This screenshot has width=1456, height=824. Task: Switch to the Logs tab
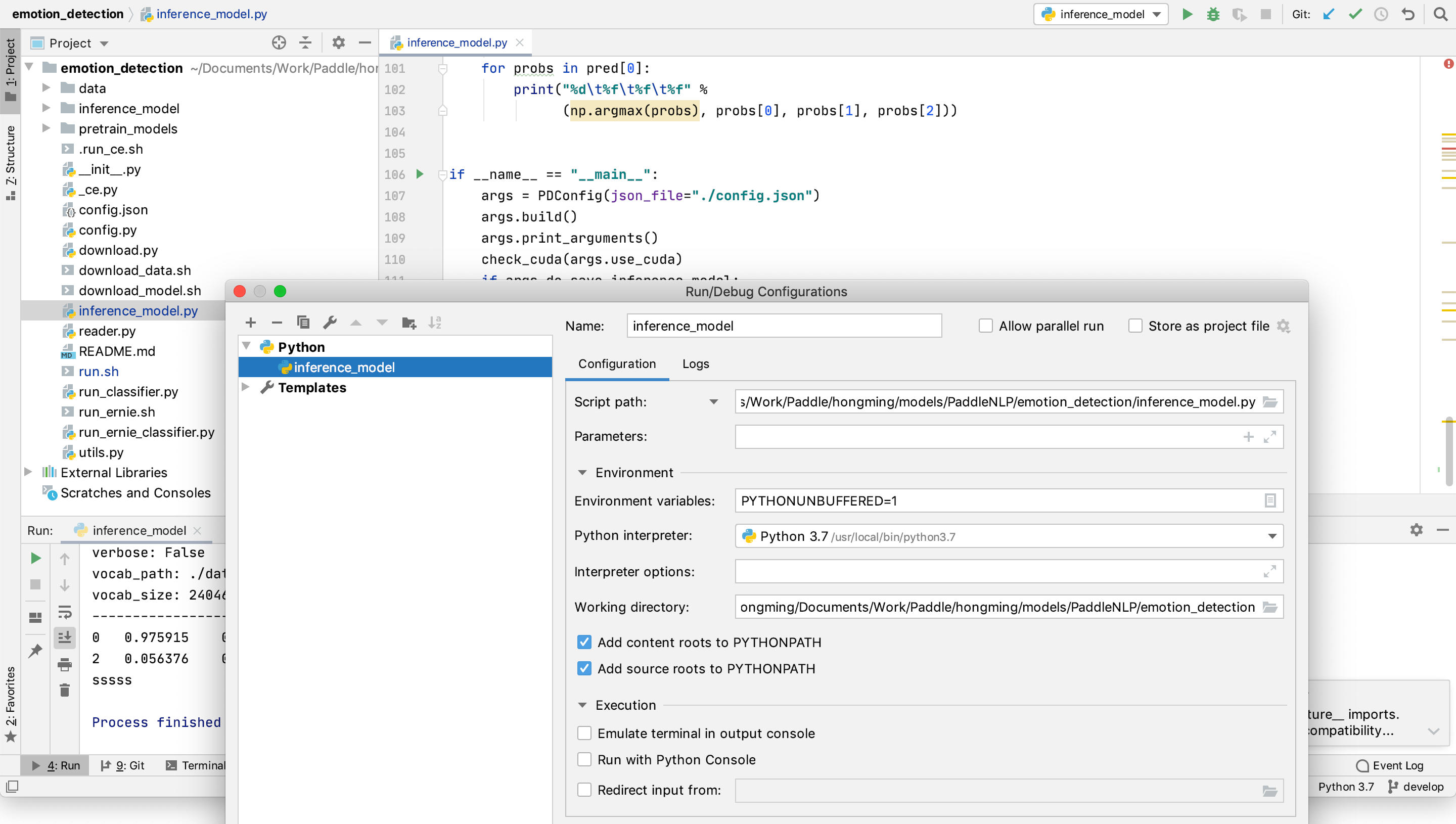(x=695, y=364)
